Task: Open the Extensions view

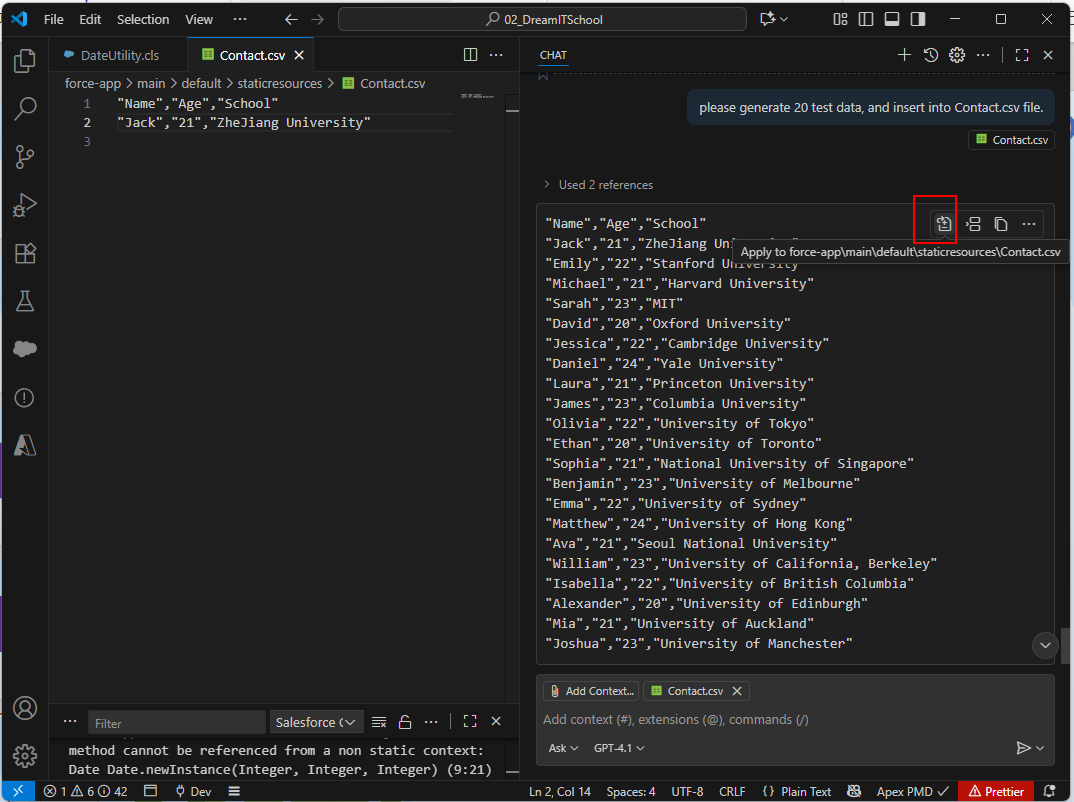Action: (24, 253)
